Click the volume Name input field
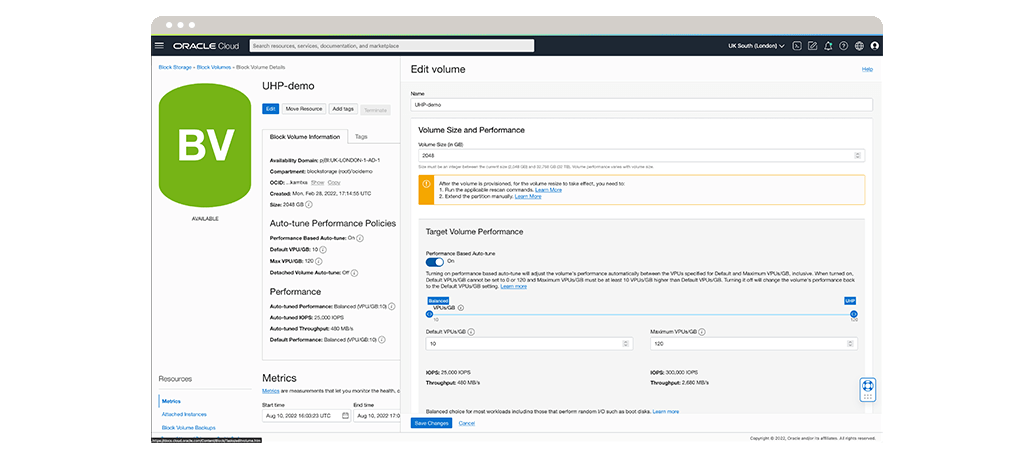This screenshot has height=466, width=1024. point(641,104)
